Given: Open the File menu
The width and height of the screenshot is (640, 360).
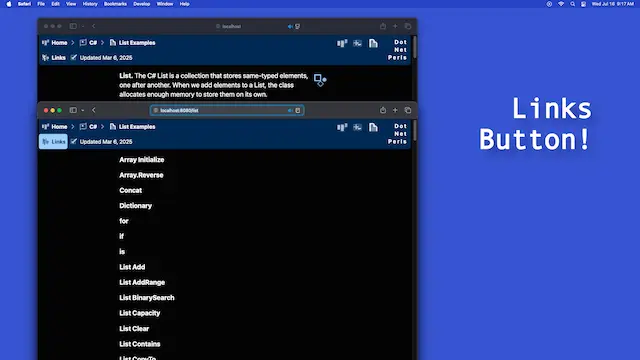Looking at the screenshot, I should pyautogui.click(x=41, y=4).
